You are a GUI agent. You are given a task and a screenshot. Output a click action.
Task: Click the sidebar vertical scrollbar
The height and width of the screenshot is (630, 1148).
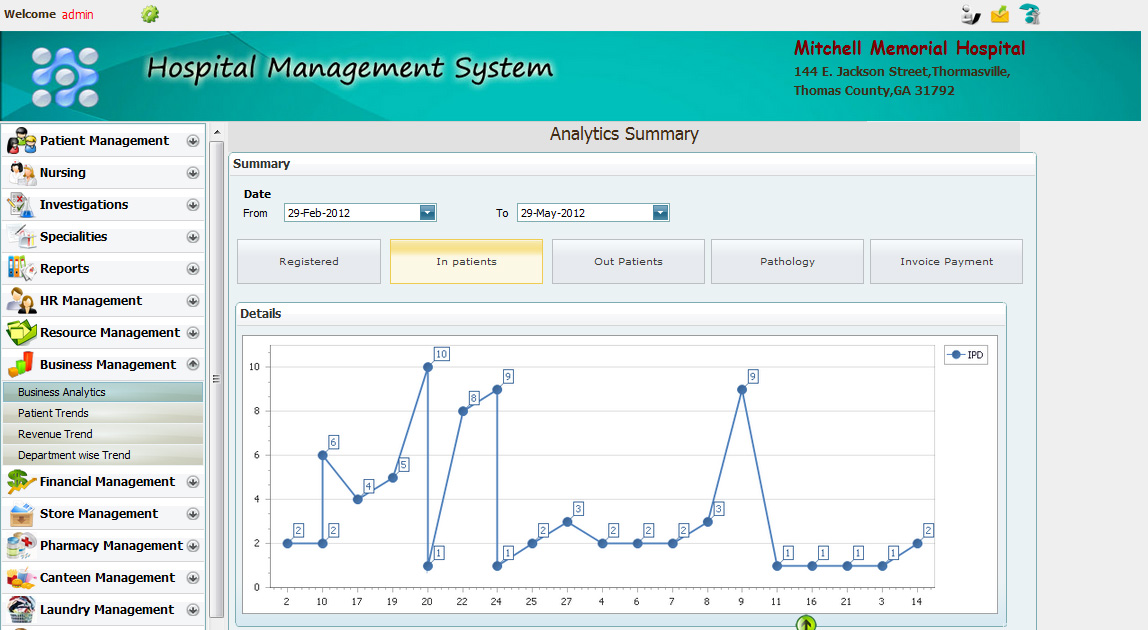[x=217, y=380]
